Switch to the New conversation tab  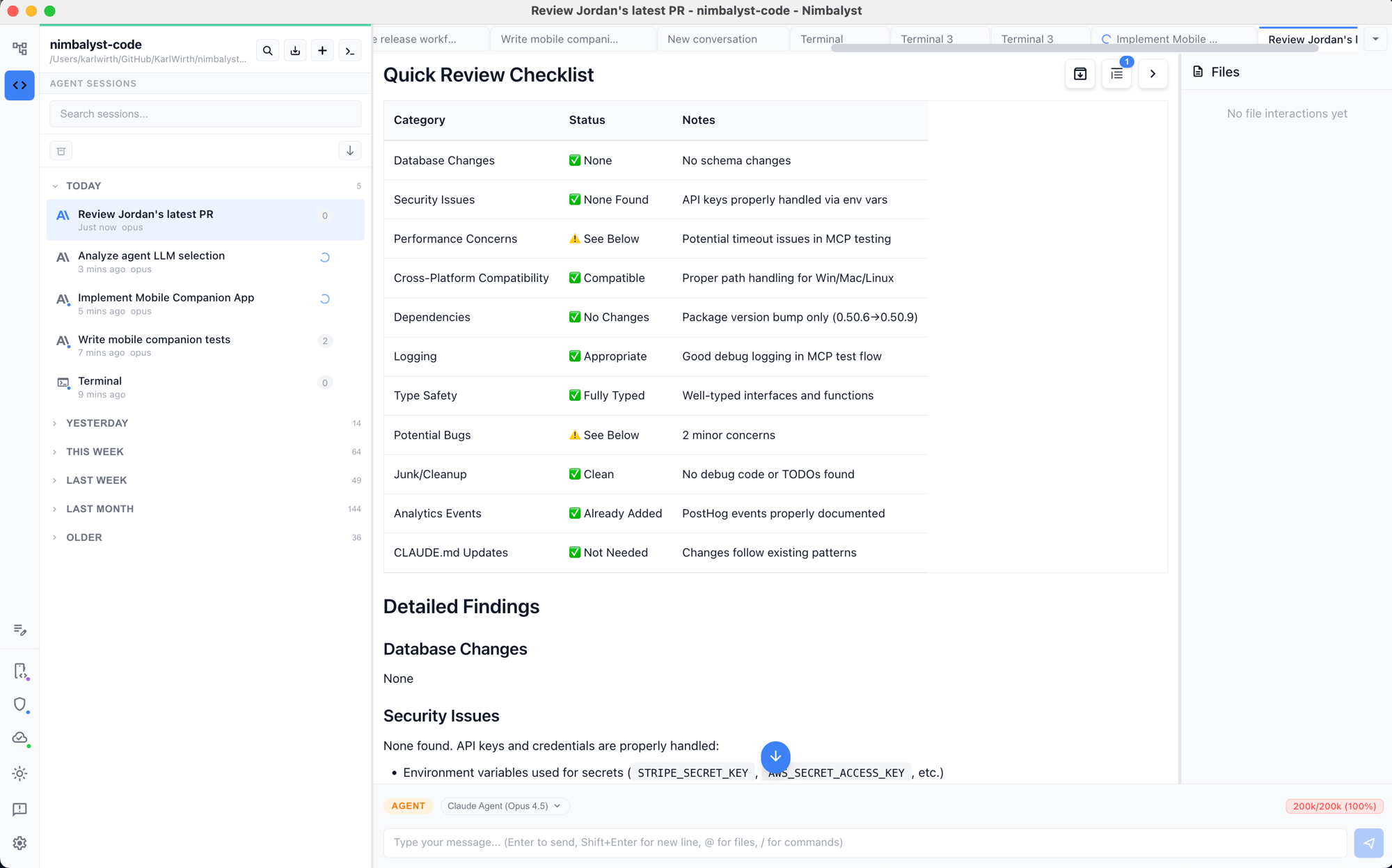tap(711, 39)
